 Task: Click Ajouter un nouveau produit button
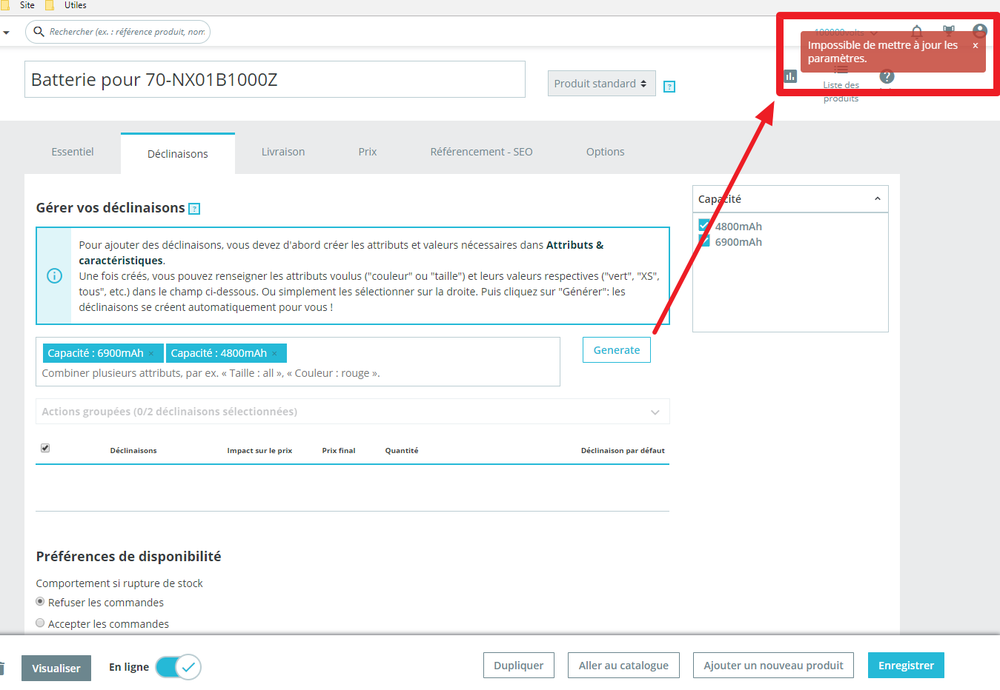pyautogui.click(x=774, y=666)
